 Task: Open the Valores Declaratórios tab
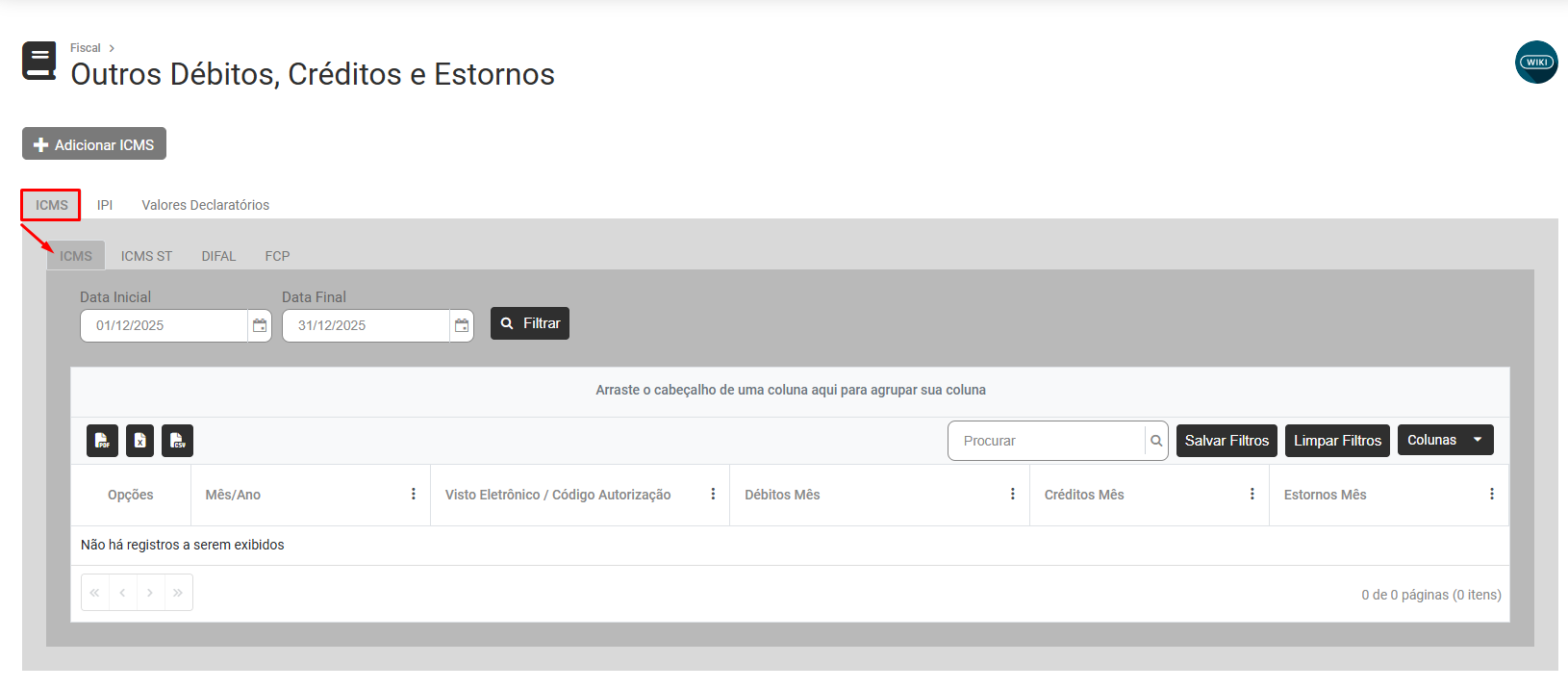tap(205, 205)
